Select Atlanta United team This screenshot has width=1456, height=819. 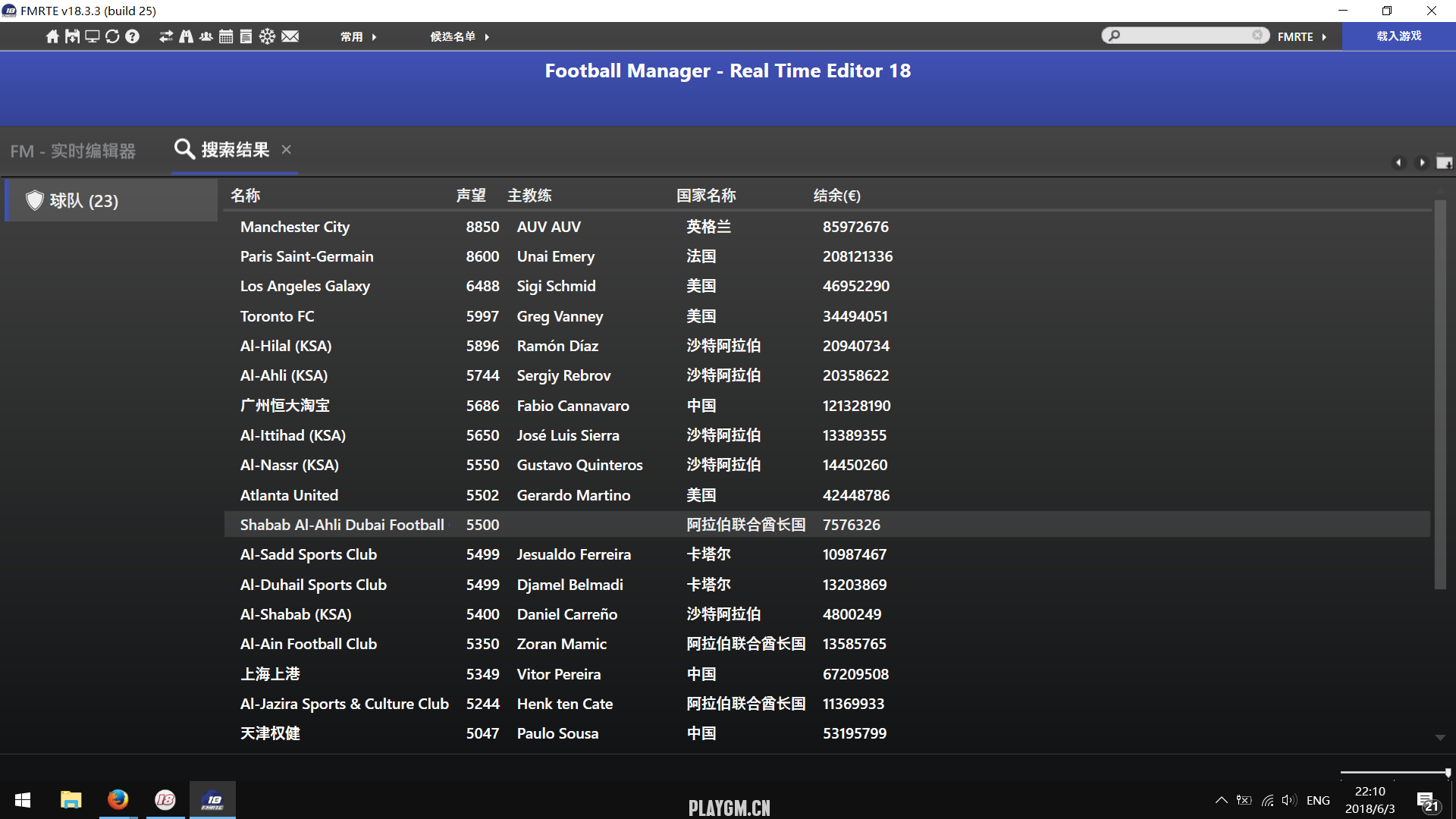click(x=289, y=495)
